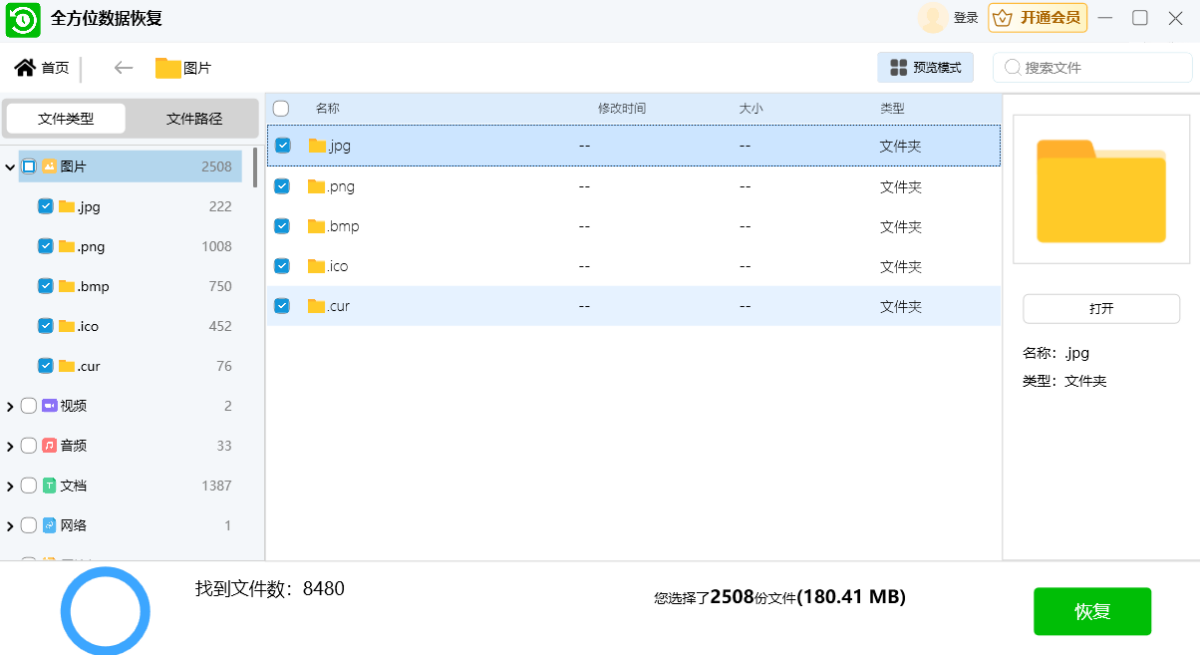This screenshot has width=1200, height=655.
Task: Click the sidebar vertical scrollbar
Action: coord(255,168)
